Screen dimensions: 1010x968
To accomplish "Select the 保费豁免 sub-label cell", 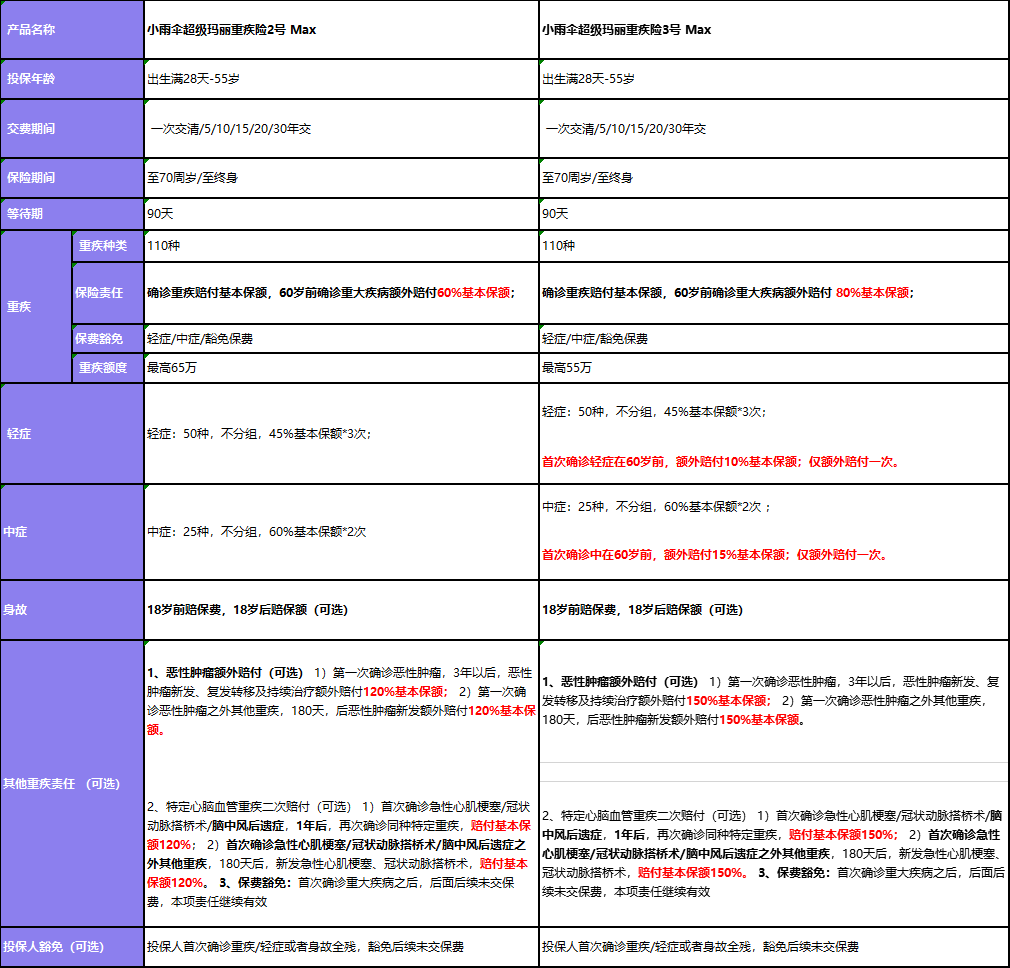I will (x=108, y=339).
